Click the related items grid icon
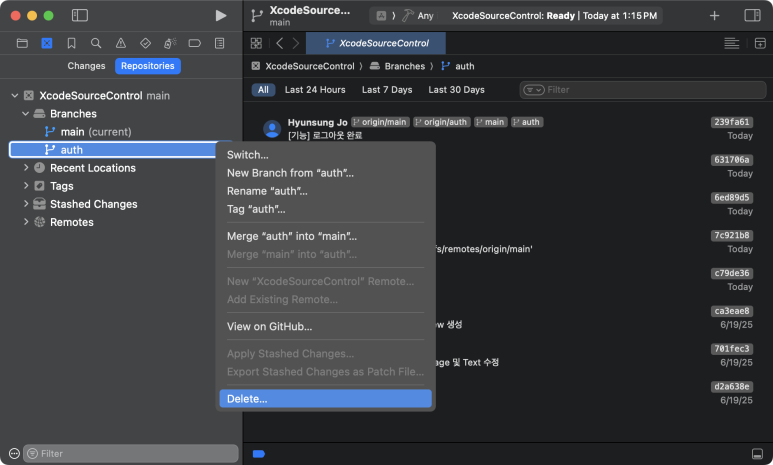The width and height of the screenshot is (773, 465). coord(256,43)
